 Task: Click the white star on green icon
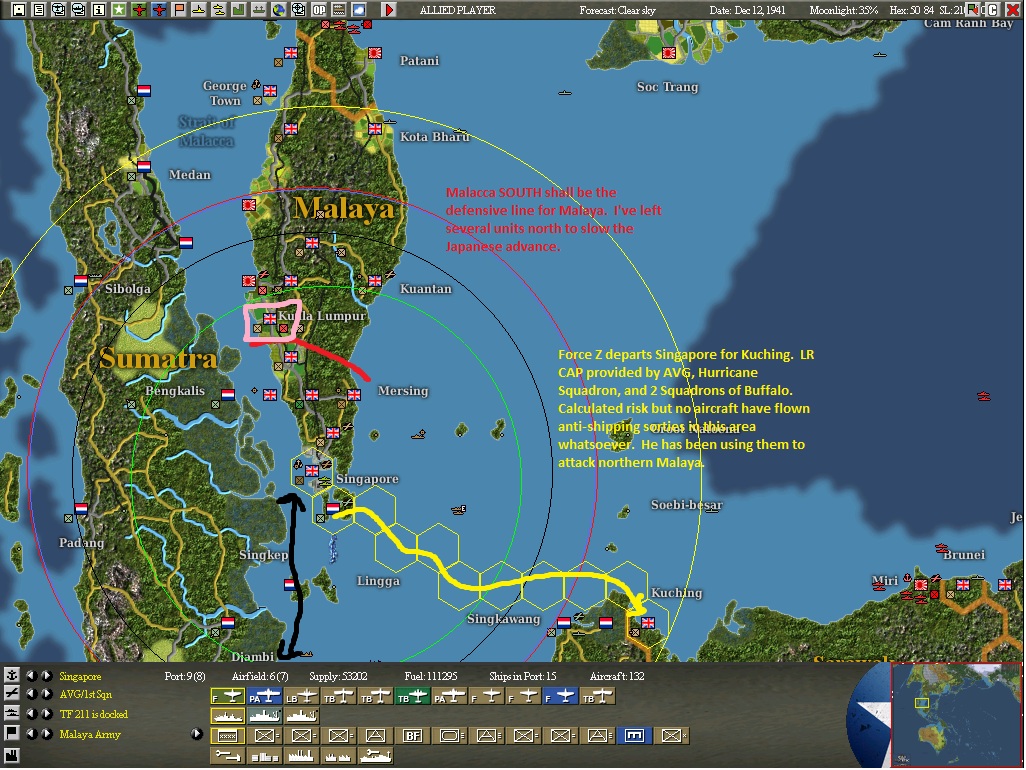point(118,10)
